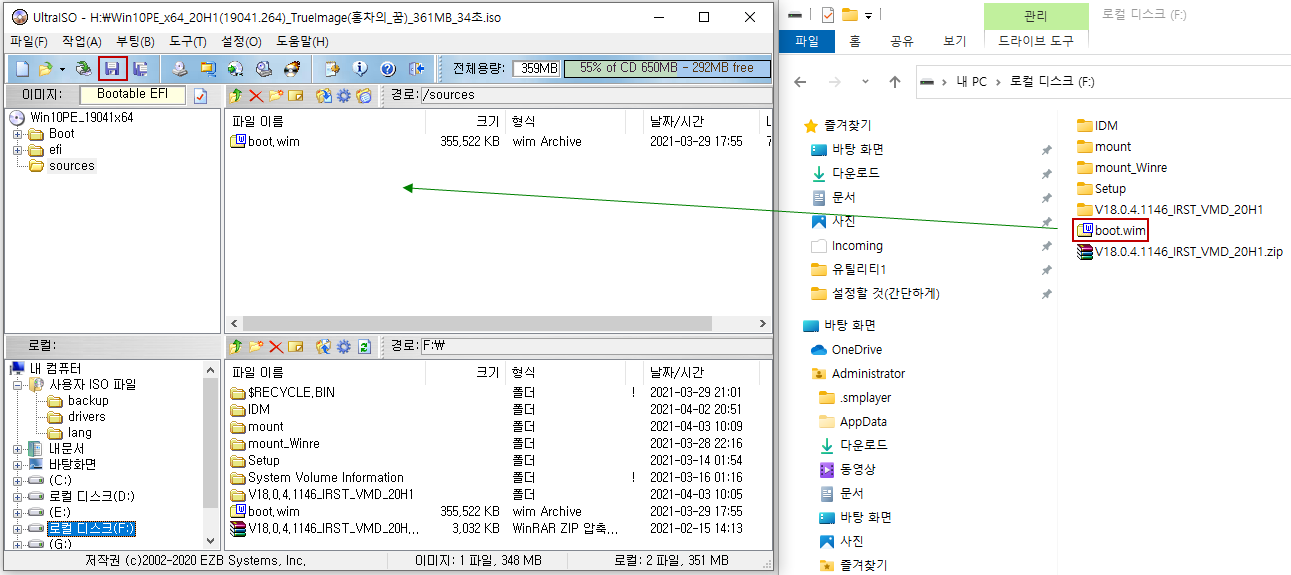This screenshot has height=575, width=1291.
Task: Click the Mount to virtual drive icon
Action: [264, 69]
